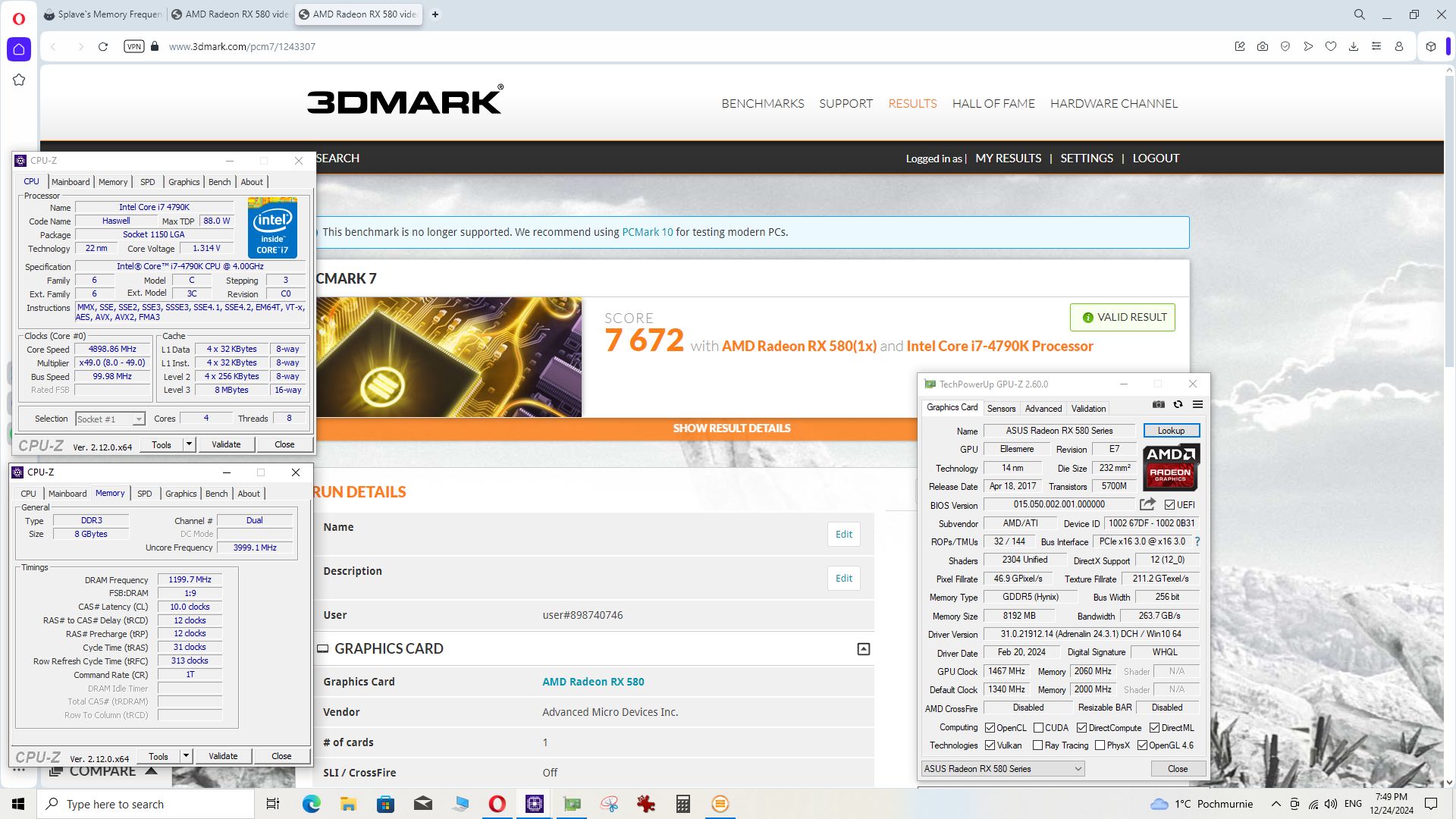Click Opera's ad blocker shield icon
1456x819 pixels.
coord(1285,46)
